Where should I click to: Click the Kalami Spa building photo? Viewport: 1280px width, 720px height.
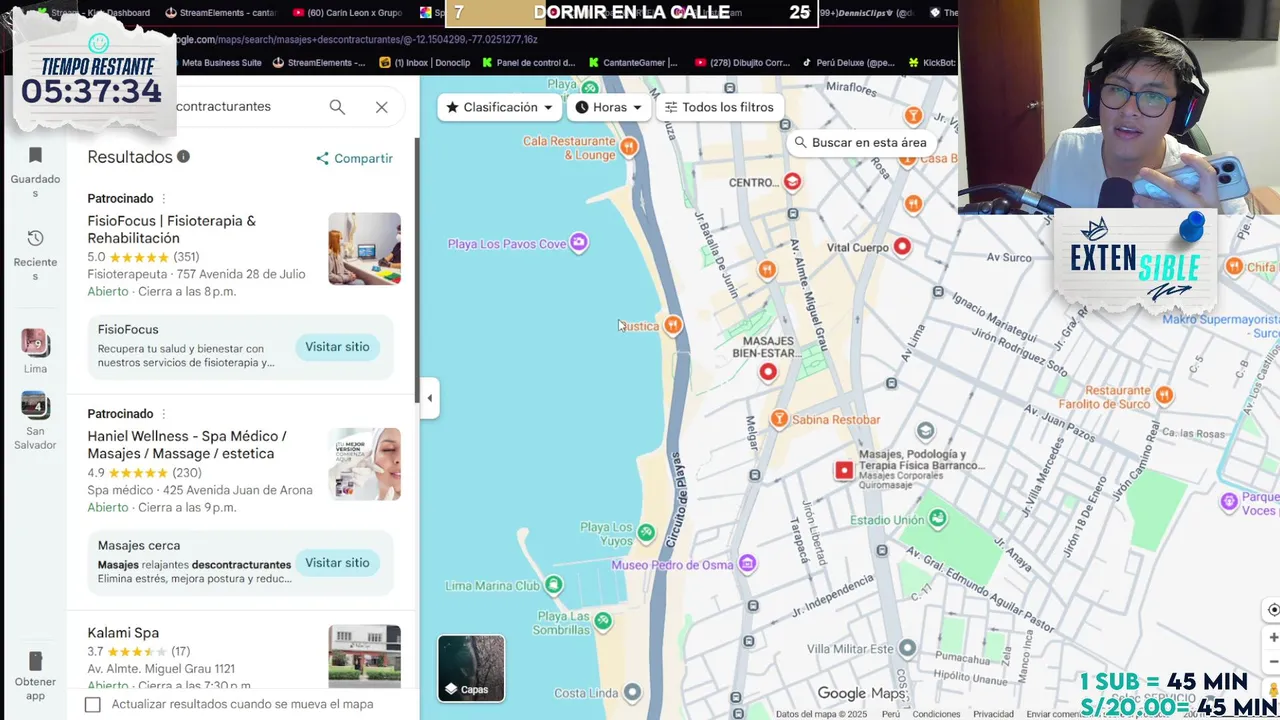coord(364,656)
